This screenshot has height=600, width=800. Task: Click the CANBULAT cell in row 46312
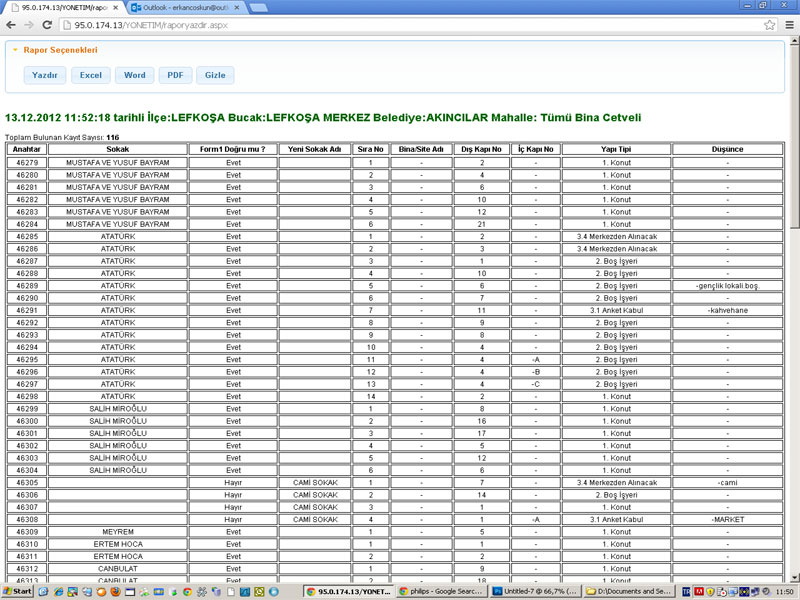pos(118,568)
